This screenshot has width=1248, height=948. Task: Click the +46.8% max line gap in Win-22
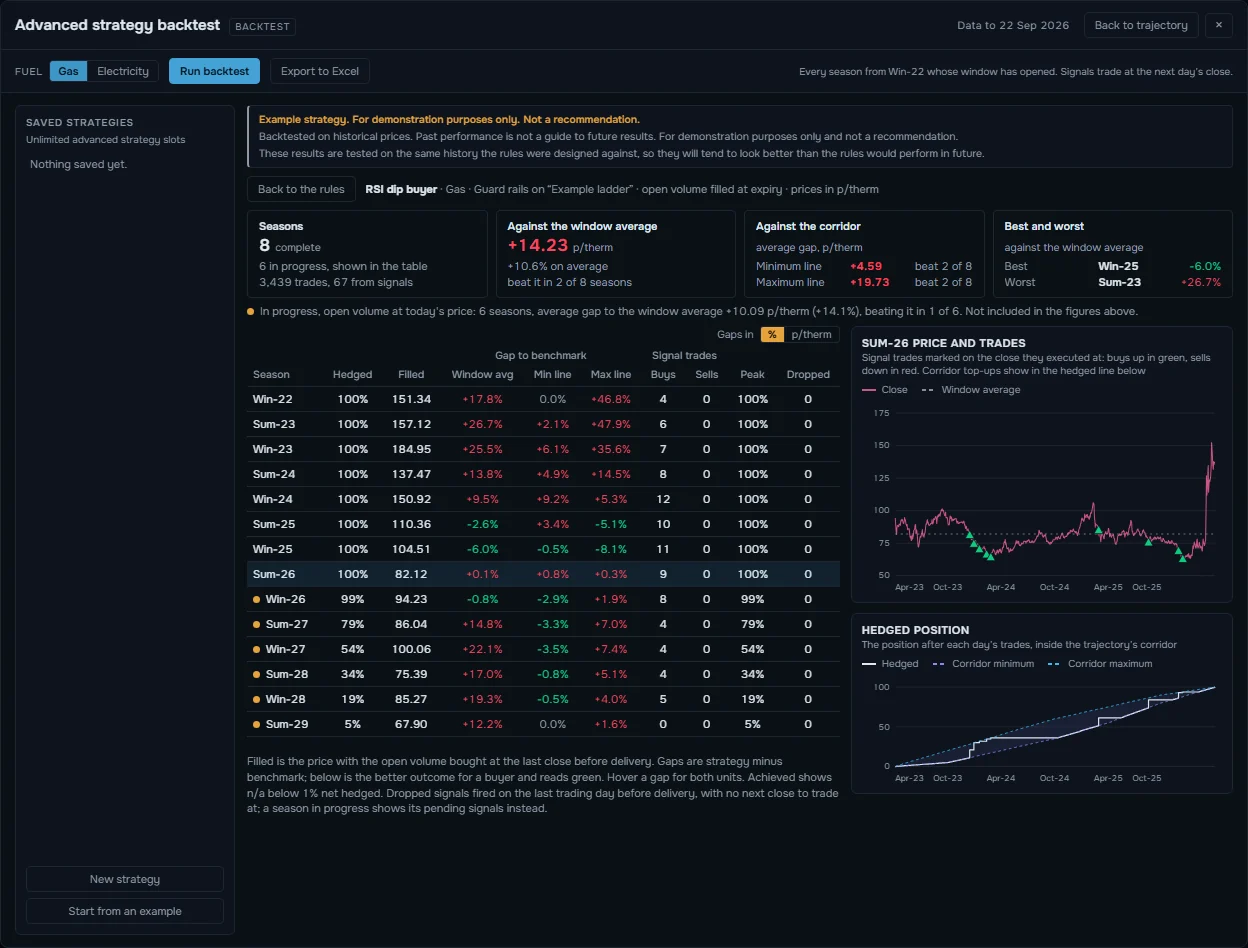611,399
